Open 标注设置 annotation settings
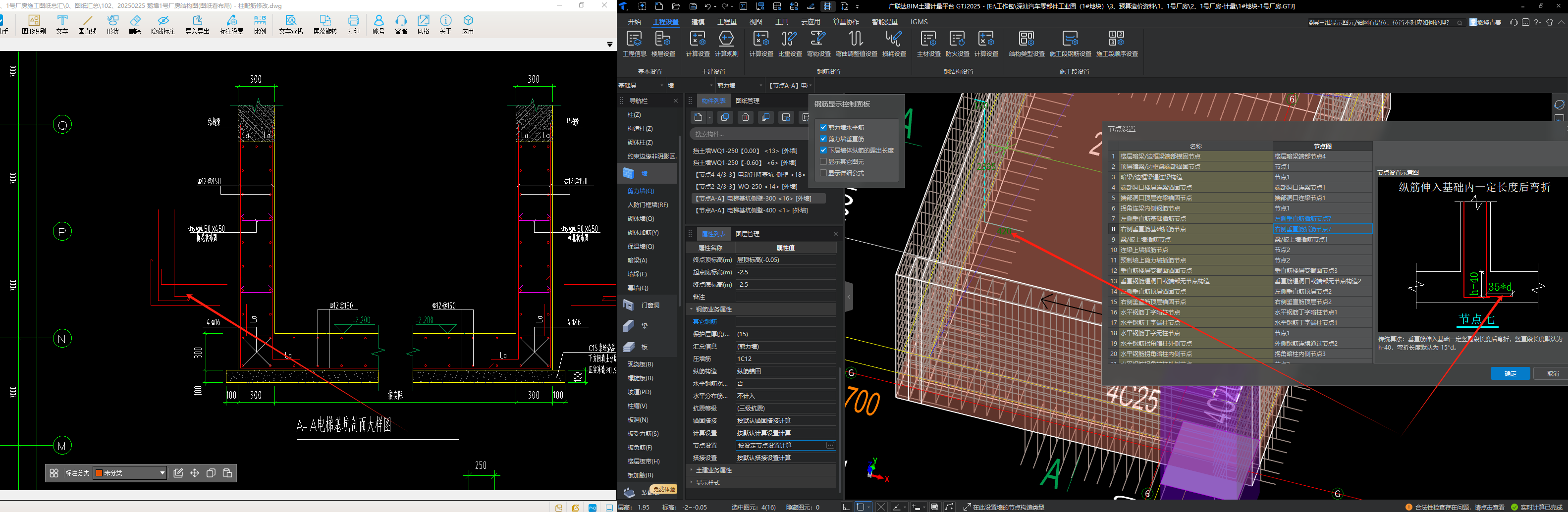Image resolution: width=1568 pixels, height=512 pixels. tap(231, 24)
